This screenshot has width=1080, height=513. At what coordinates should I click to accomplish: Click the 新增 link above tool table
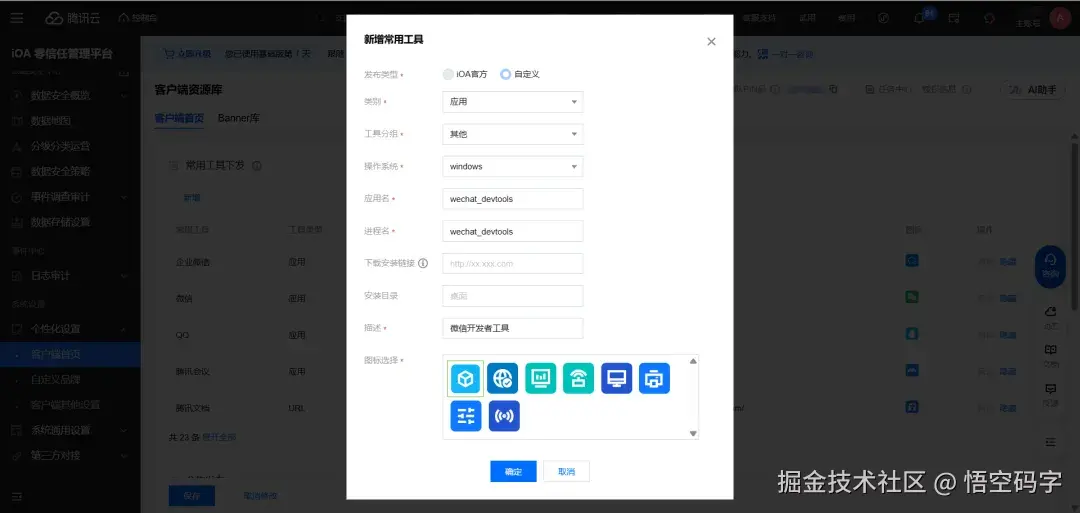tap(191, 198)
